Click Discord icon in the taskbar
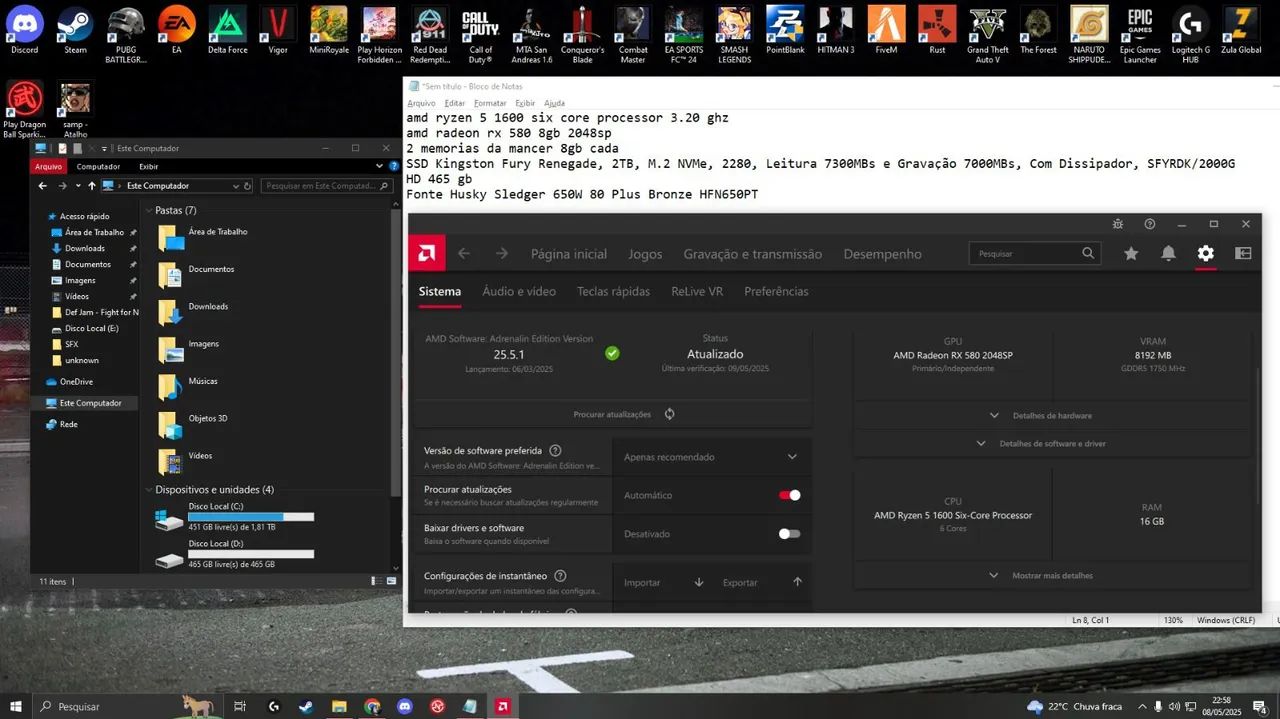Viewport: 1280px width, 719px height. click(404, 706)
